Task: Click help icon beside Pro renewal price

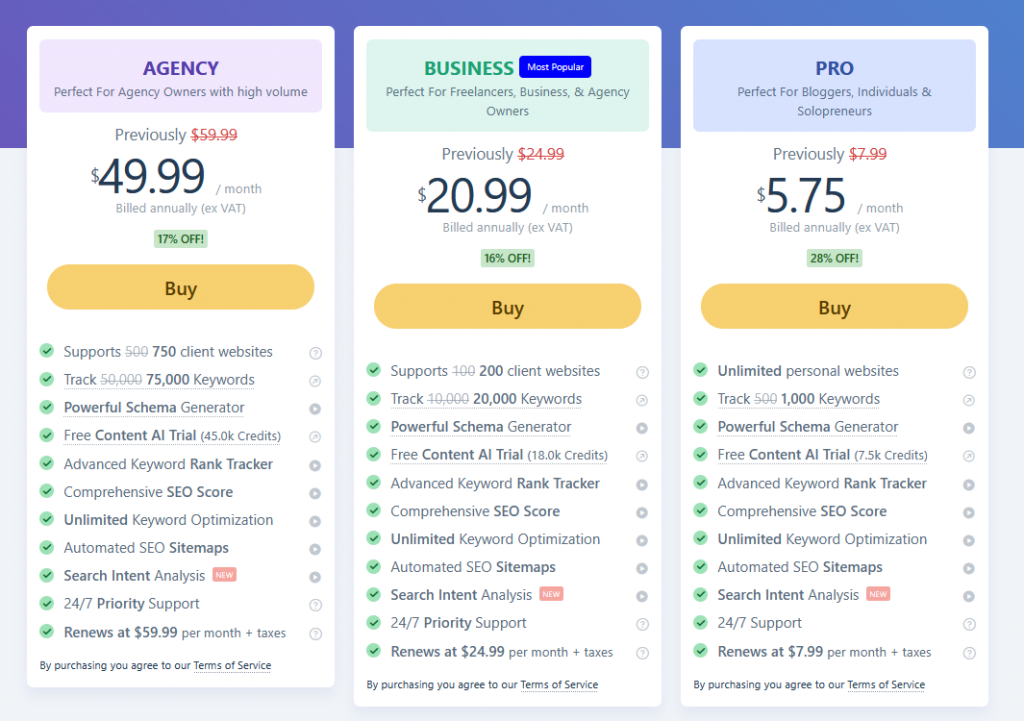Action: tap(969, 653)
